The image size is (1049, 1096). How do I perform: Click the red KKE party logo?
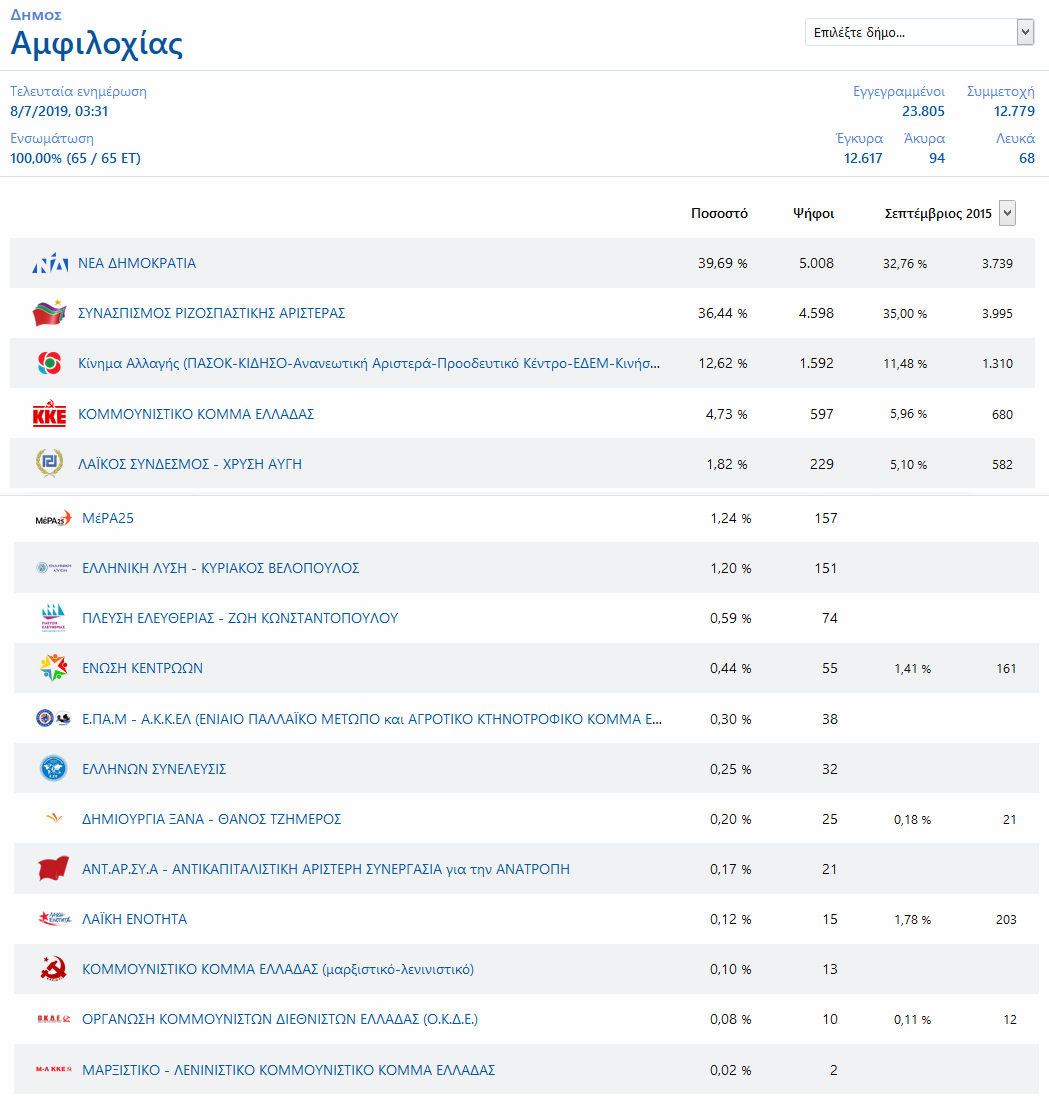pyautogui.click(x=50, y=414)
